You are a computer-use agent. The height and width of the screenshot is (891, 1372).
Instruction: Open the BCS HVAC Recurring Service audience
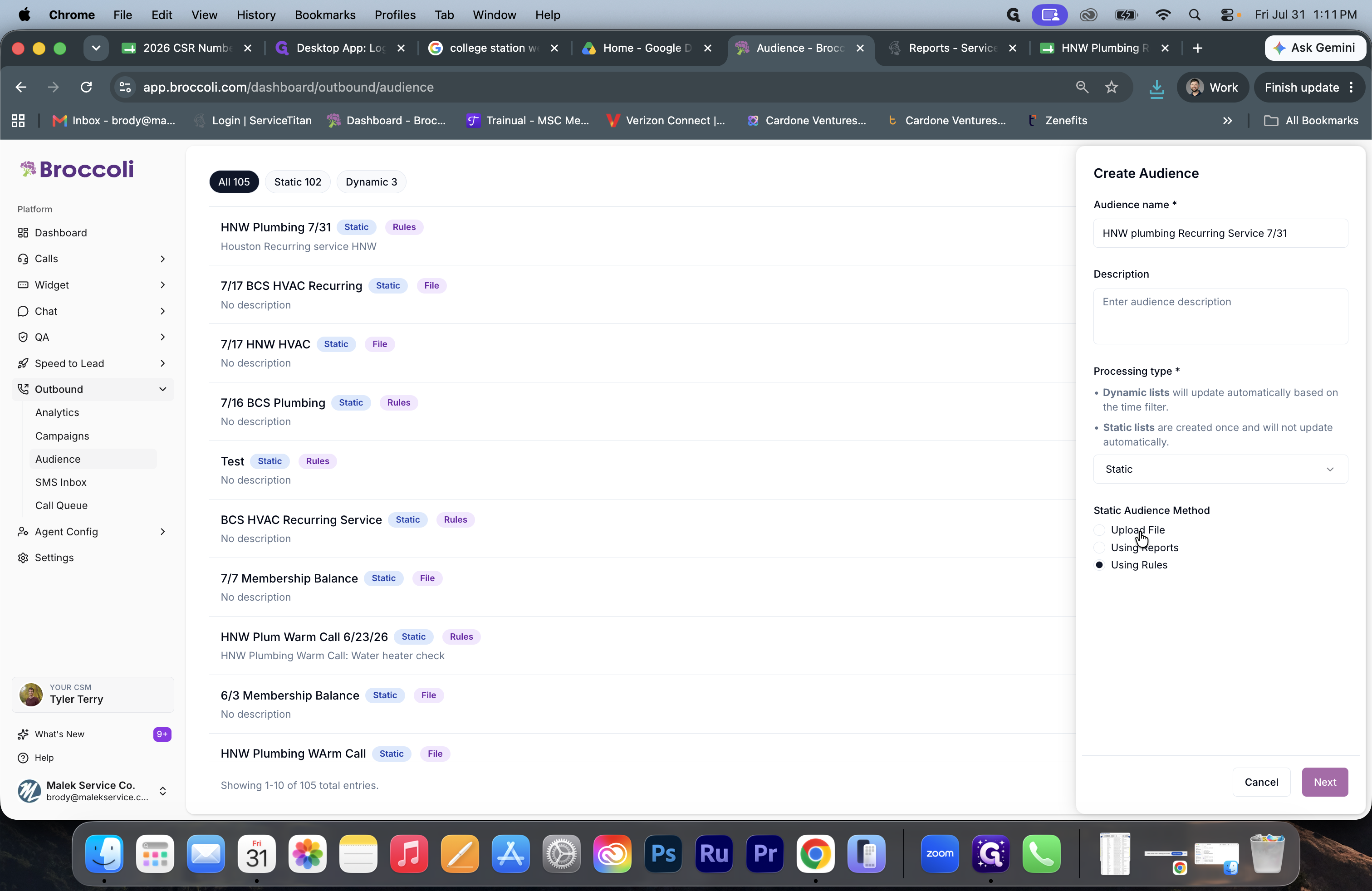[301, 520]
